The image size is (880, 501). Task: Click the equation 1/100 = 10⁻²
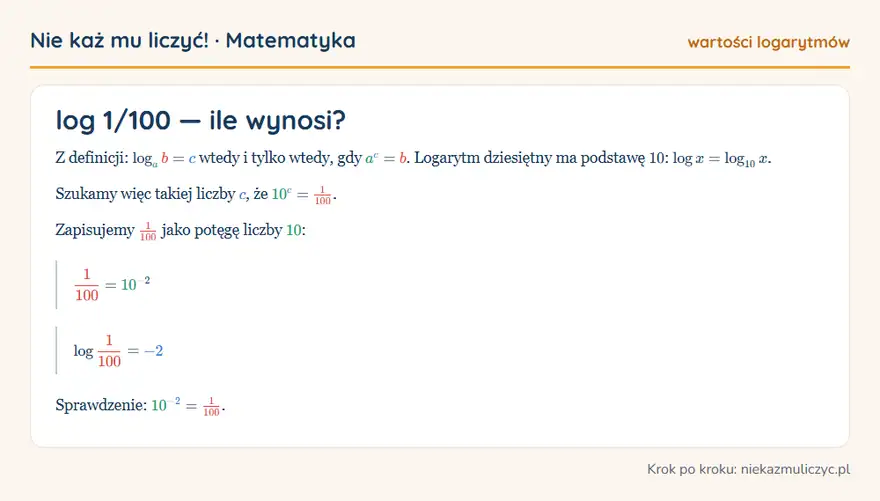pyautogui.click(x=112, y=284)
